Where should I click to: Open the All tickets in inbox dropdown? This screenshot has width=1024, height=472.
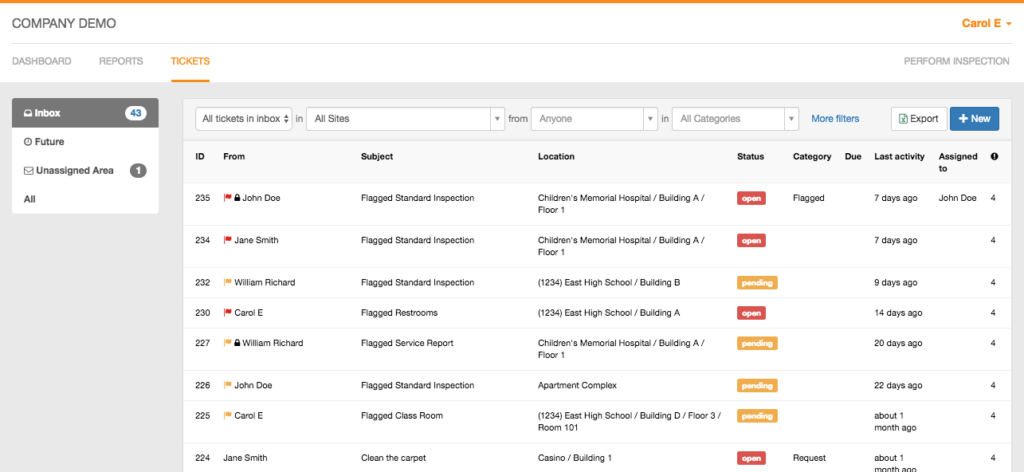244,119
